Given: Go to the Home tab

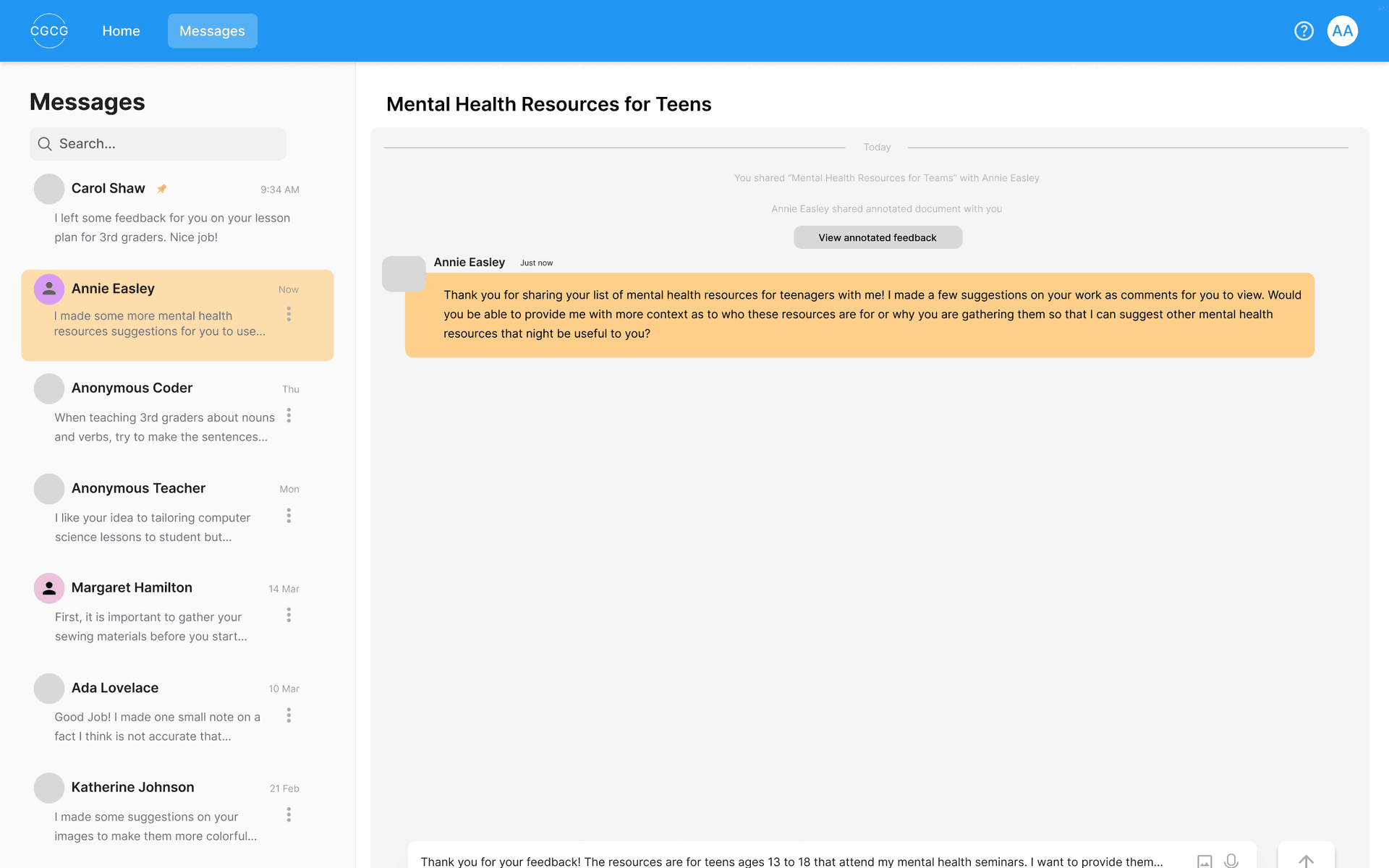Looking at the screenshot, I should 121,31.
